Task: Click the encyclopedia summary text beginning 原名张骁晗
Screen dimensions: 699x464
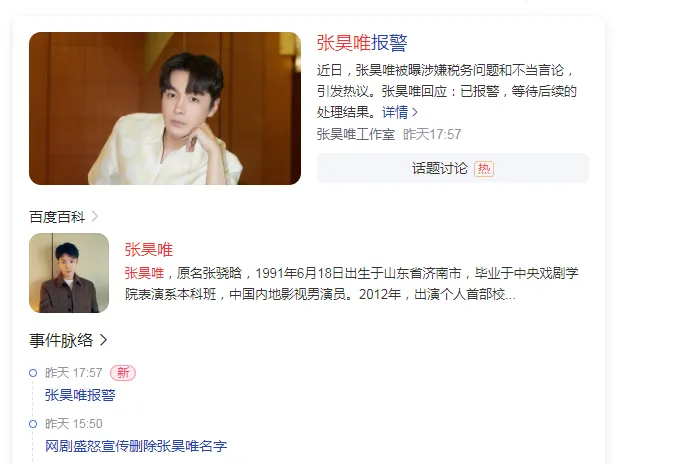Action: pos(351,283)
